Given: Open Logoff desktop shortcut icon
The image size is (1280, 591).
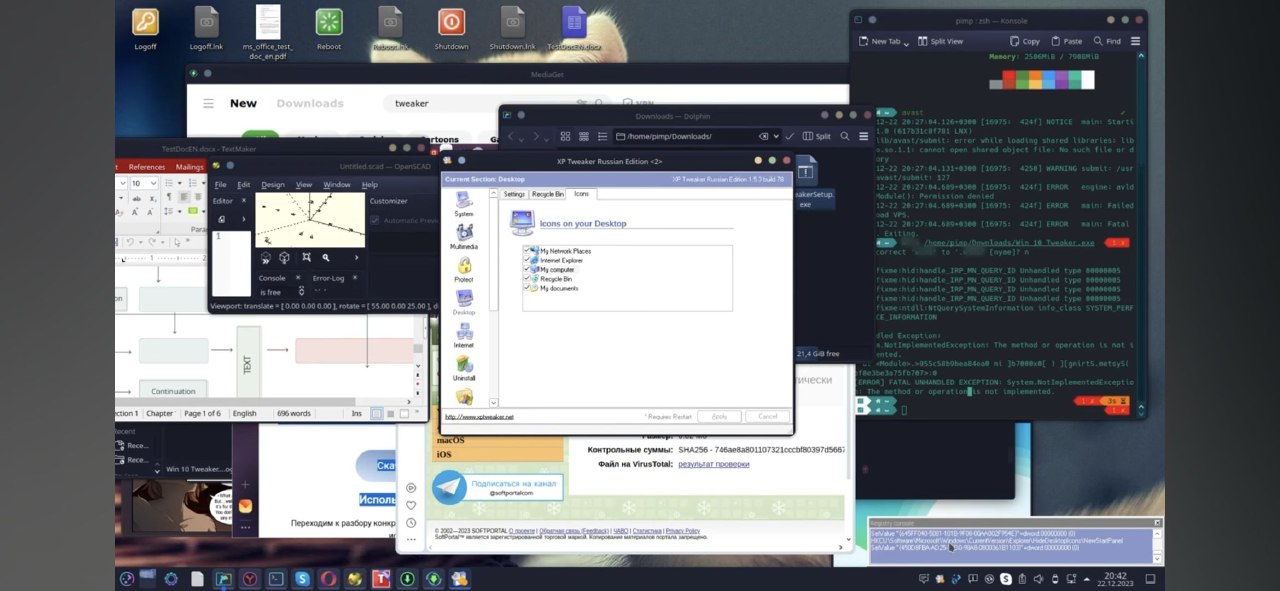Looking at the screenshot, I should (x=145, y=29).
